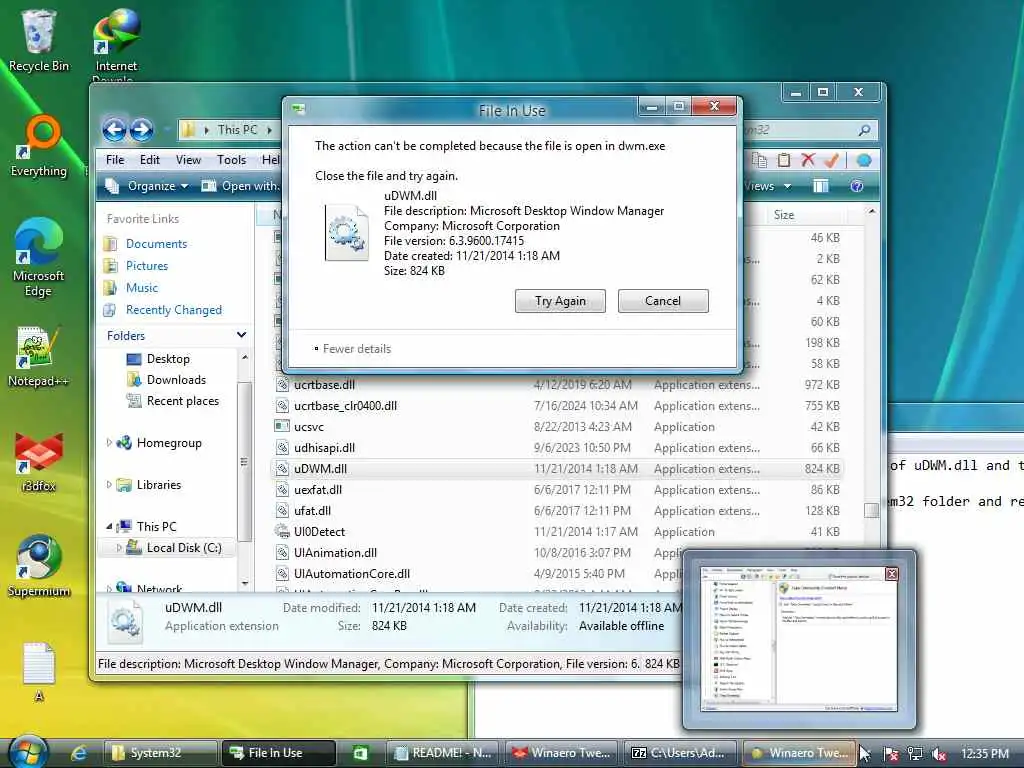Image resolution: width=1024 pixels, height=768 pixels.
Task: Click the copy toolbar icon
Action: point(759,159)
